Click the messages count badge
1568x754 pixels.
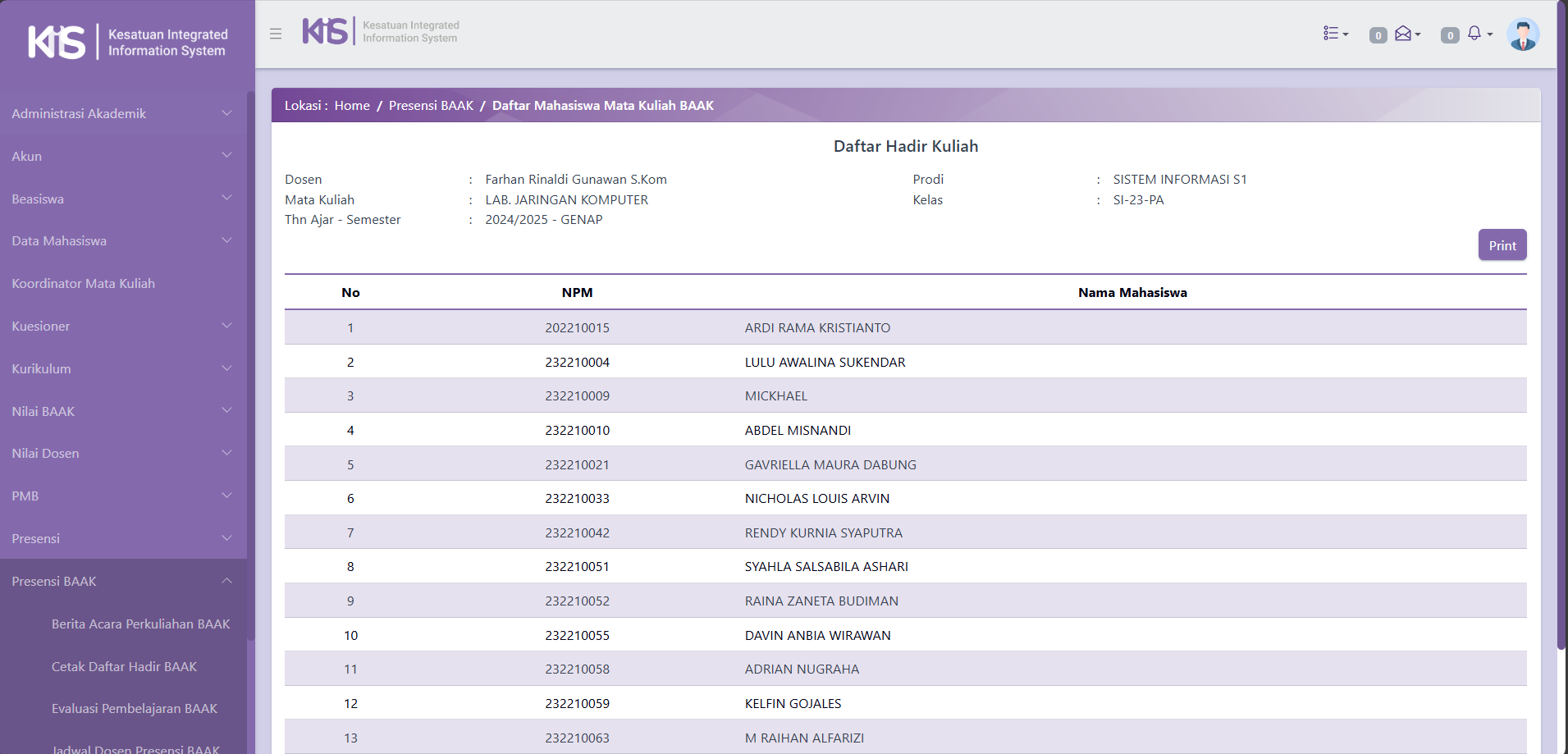1378,35
